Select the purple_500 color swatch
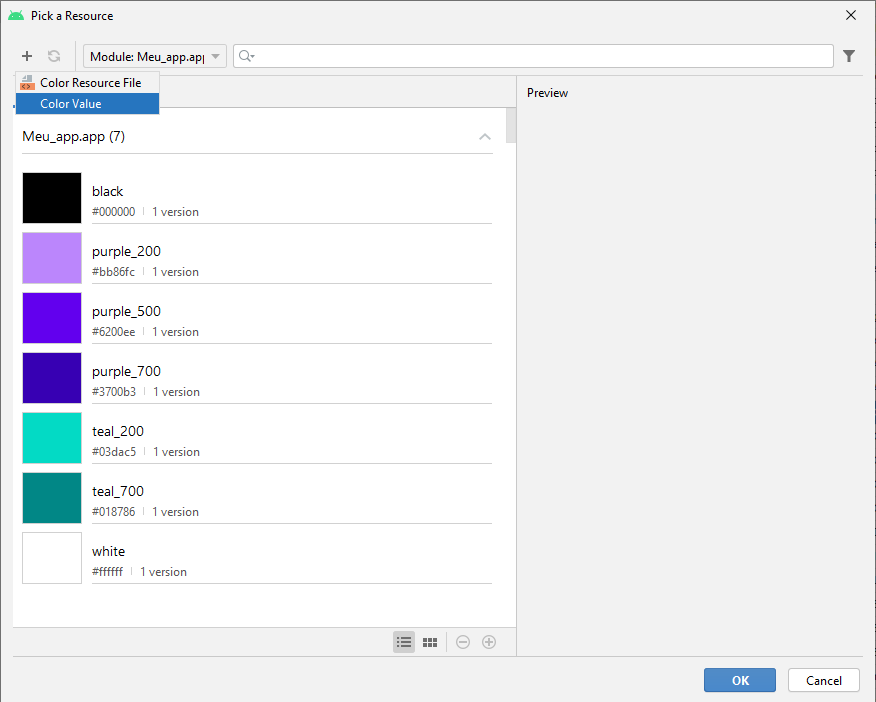 (x=52, y=318)
